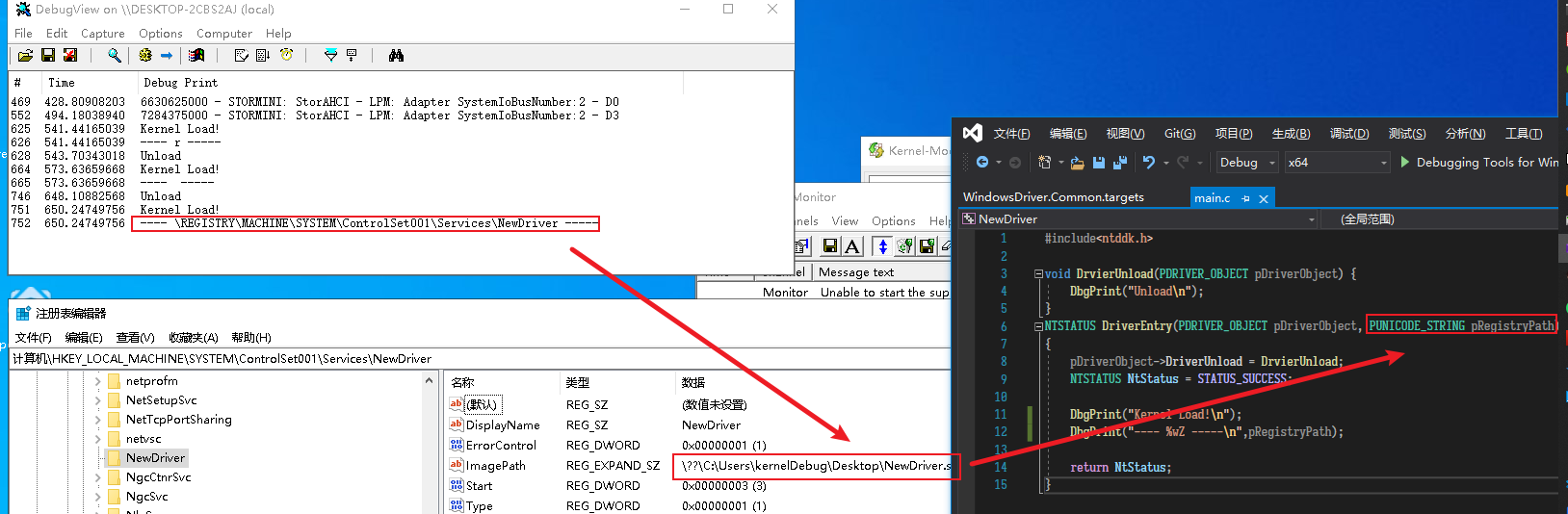Click the Time column header in DebugView
Image resolution: width=1568 pixels, height=514 pixels.
[x=62, y=83]
